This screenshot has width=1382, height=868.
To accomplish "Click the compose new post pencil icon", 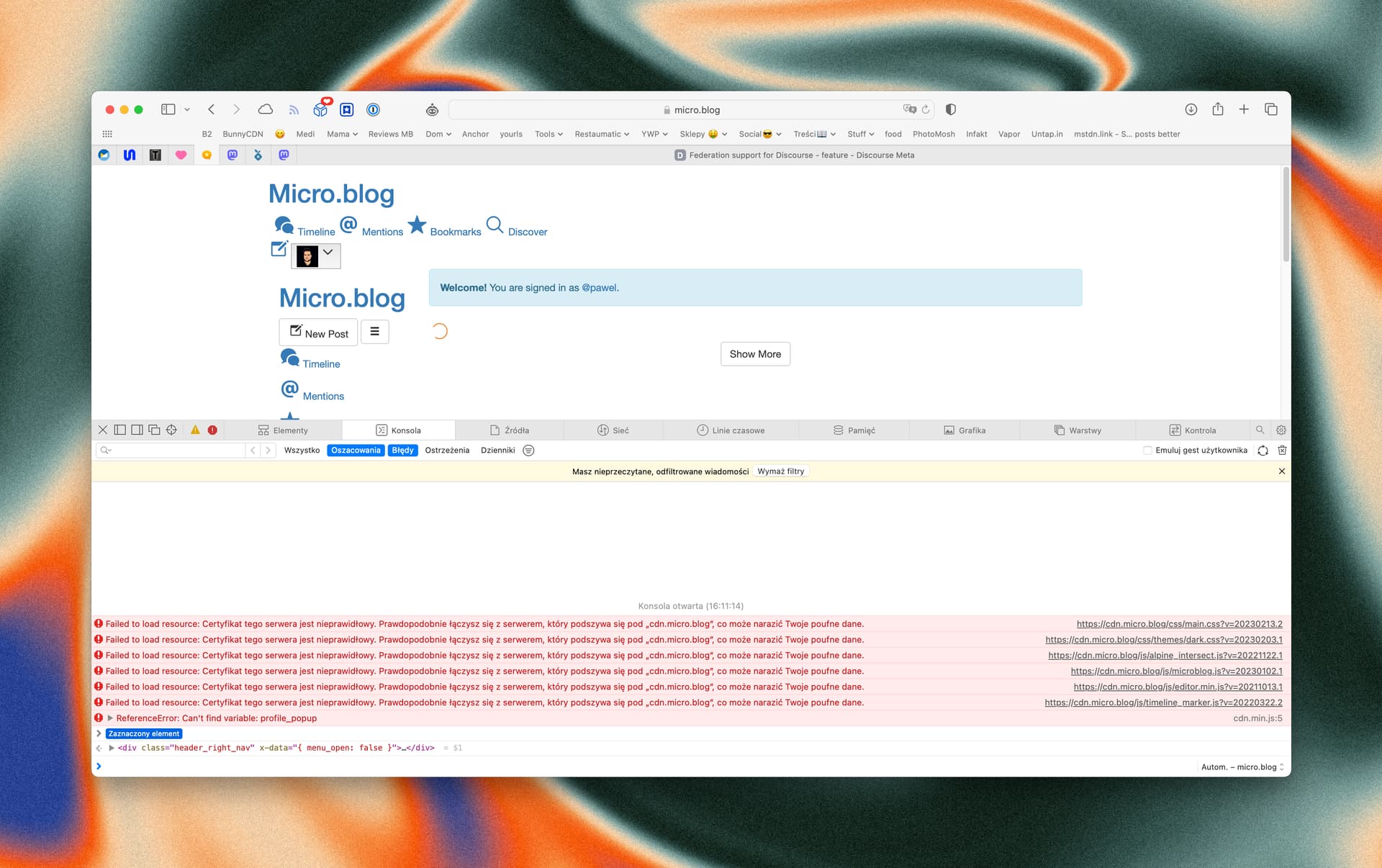I will 279,249.
